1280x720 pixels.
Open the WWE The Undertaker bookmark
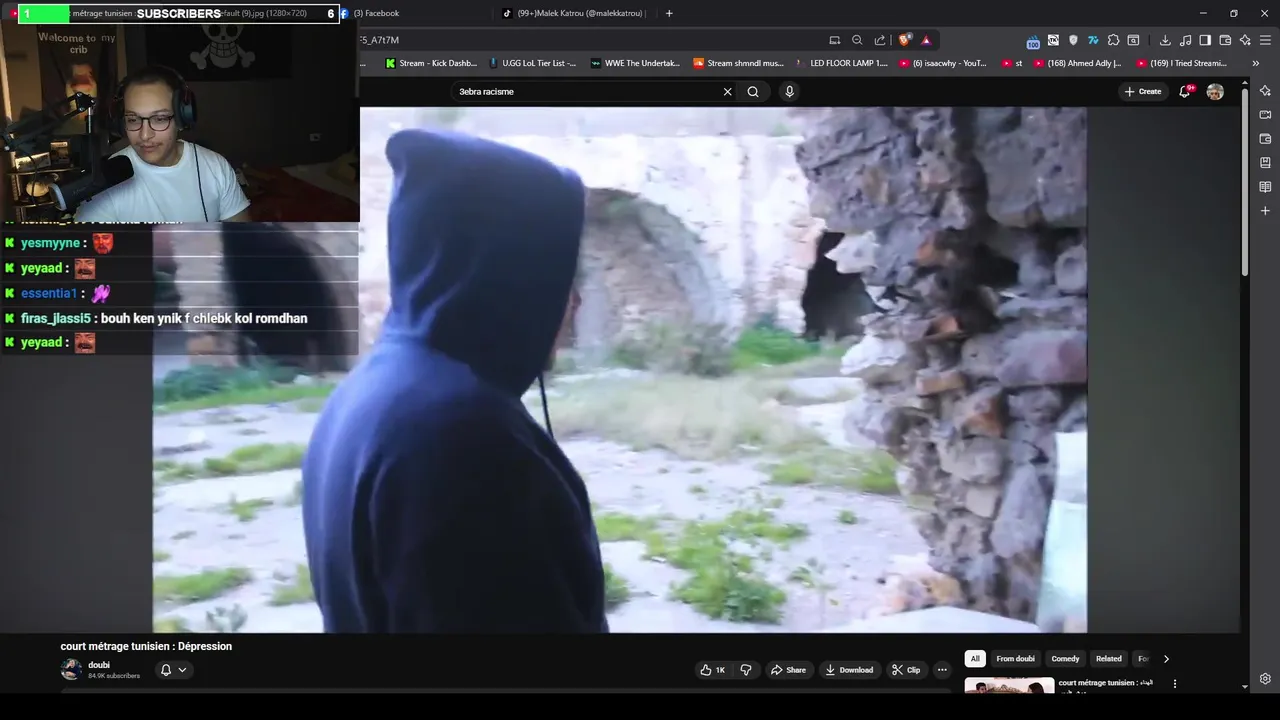(x=636, y=63)
